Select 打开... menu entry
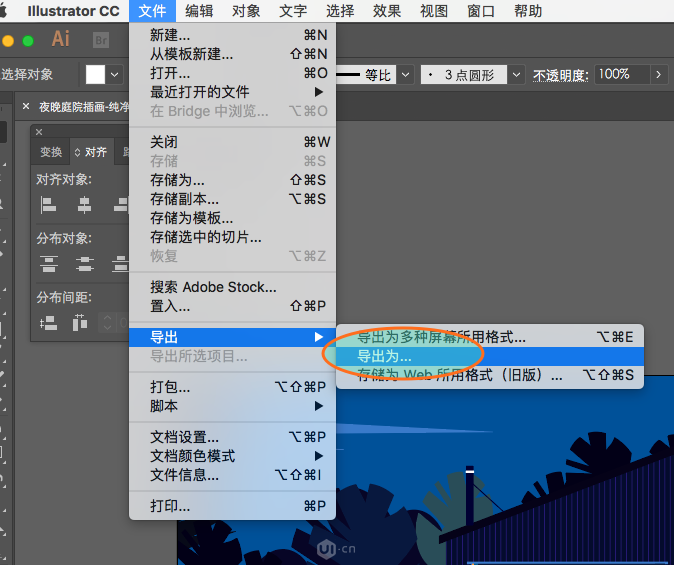The height and width of the screenshot is (565, 674). click(232, 73)
